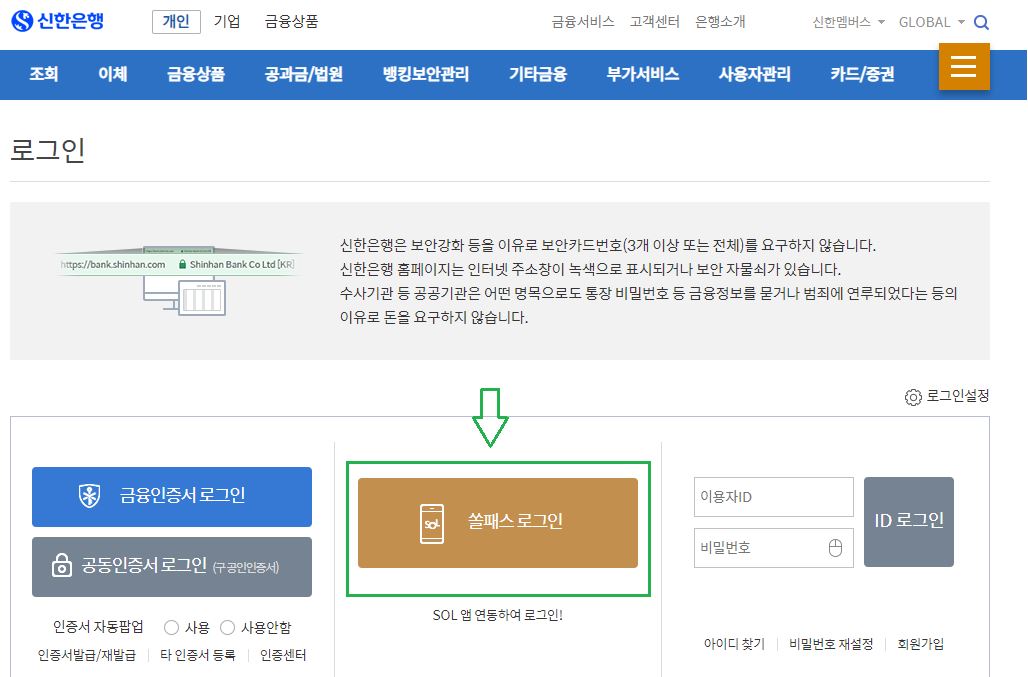
Task: Click the 'SOL 앱 연동하여 로그인!' text
Action: pyautogui.click(x=498, y=615)
